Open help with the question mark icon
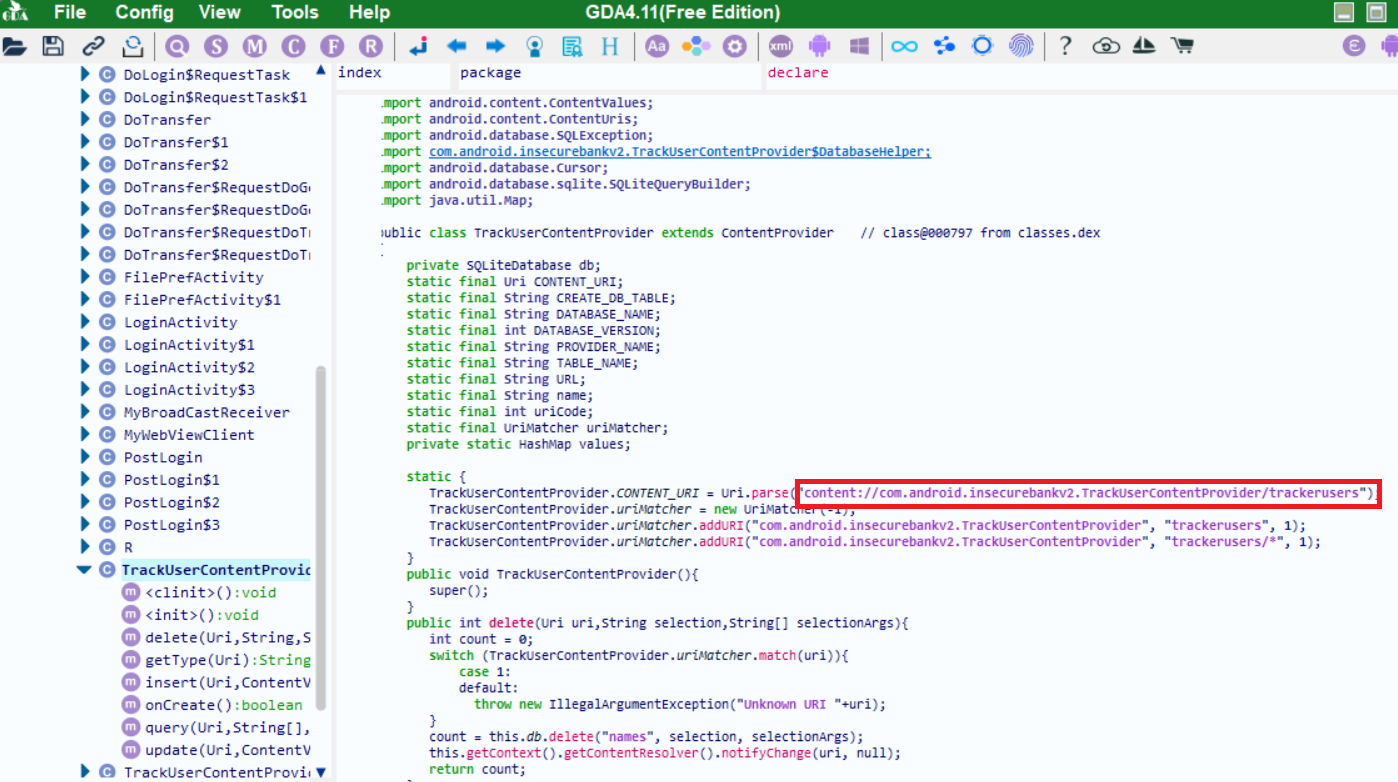 pyautogui.click(x=1066, y=46)
